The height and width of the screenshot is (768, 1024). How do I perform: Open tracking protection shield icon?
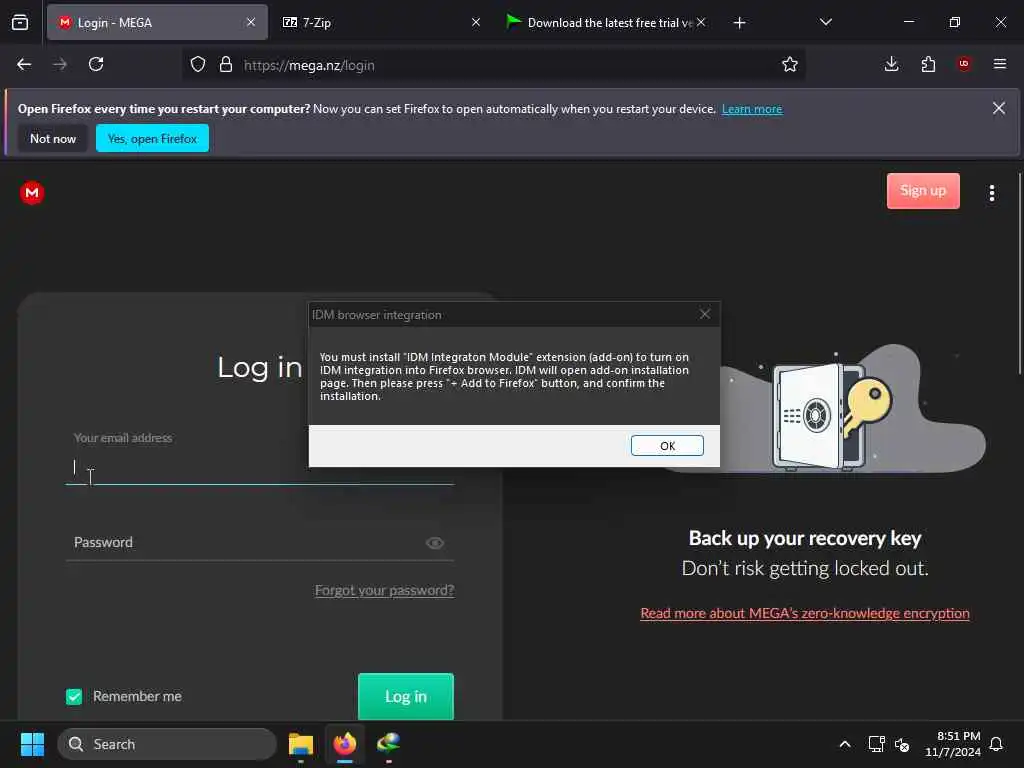[x=198, y=65]
